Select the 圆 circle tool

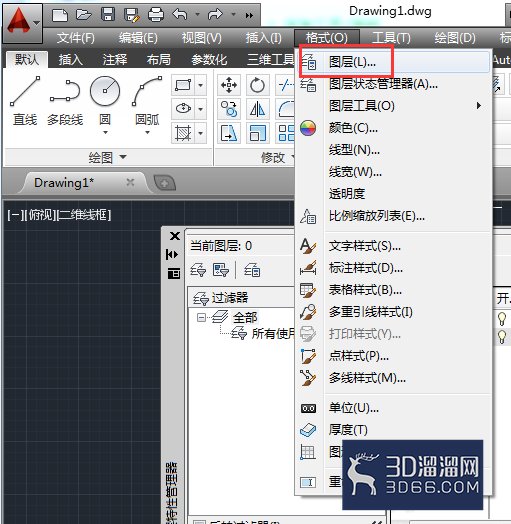point(105,100)
